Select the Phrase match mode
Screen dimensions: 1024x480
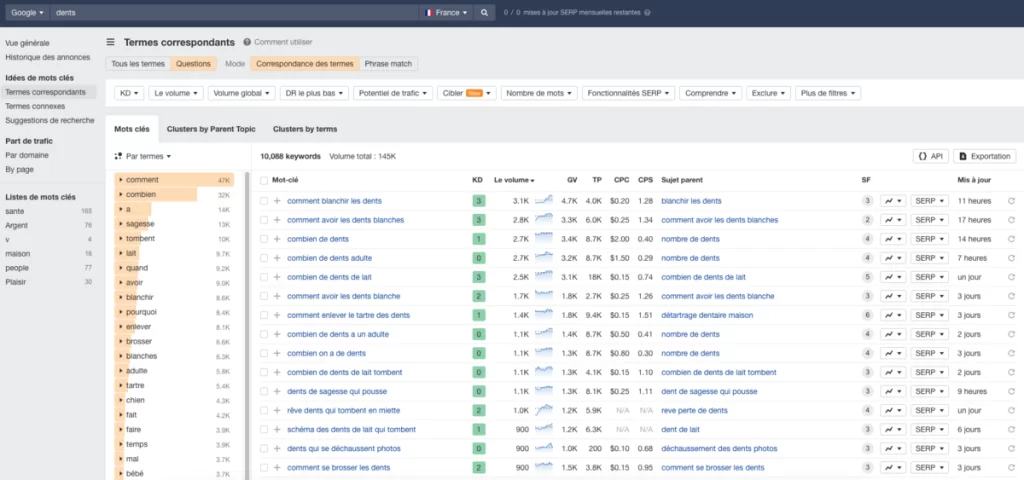pos(388,64)
